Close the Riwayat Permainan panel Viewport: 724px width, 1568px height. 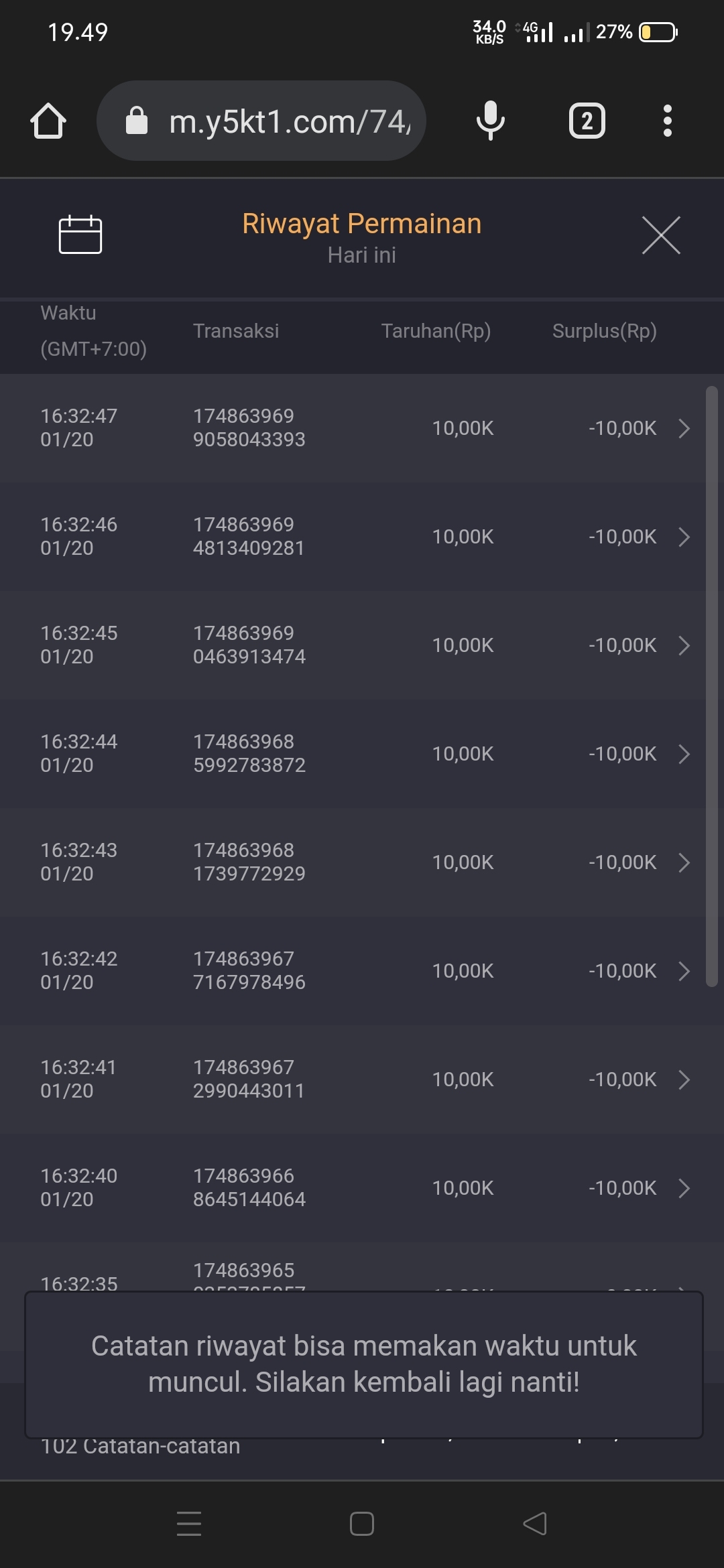click(x=661, y=235)
